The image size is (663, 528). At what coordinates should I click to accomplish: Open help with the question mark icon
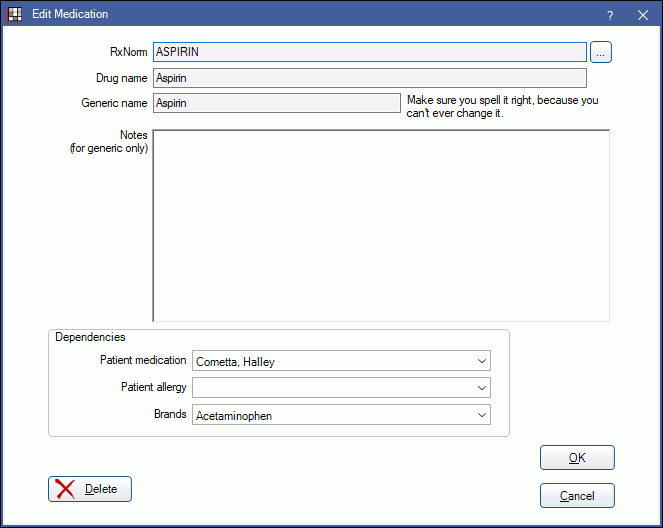610,15
